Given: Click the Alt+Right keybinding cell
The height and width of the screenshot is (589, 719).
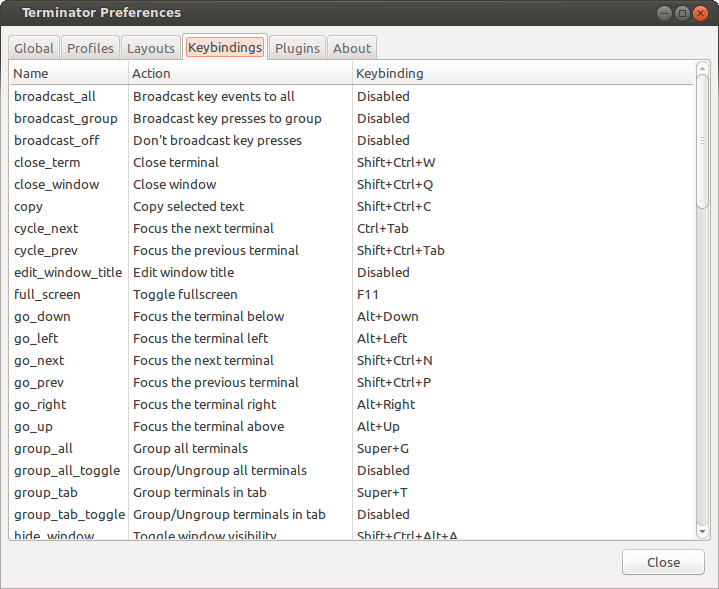Looking at the screenshot, I should click(x=386, y=405).
